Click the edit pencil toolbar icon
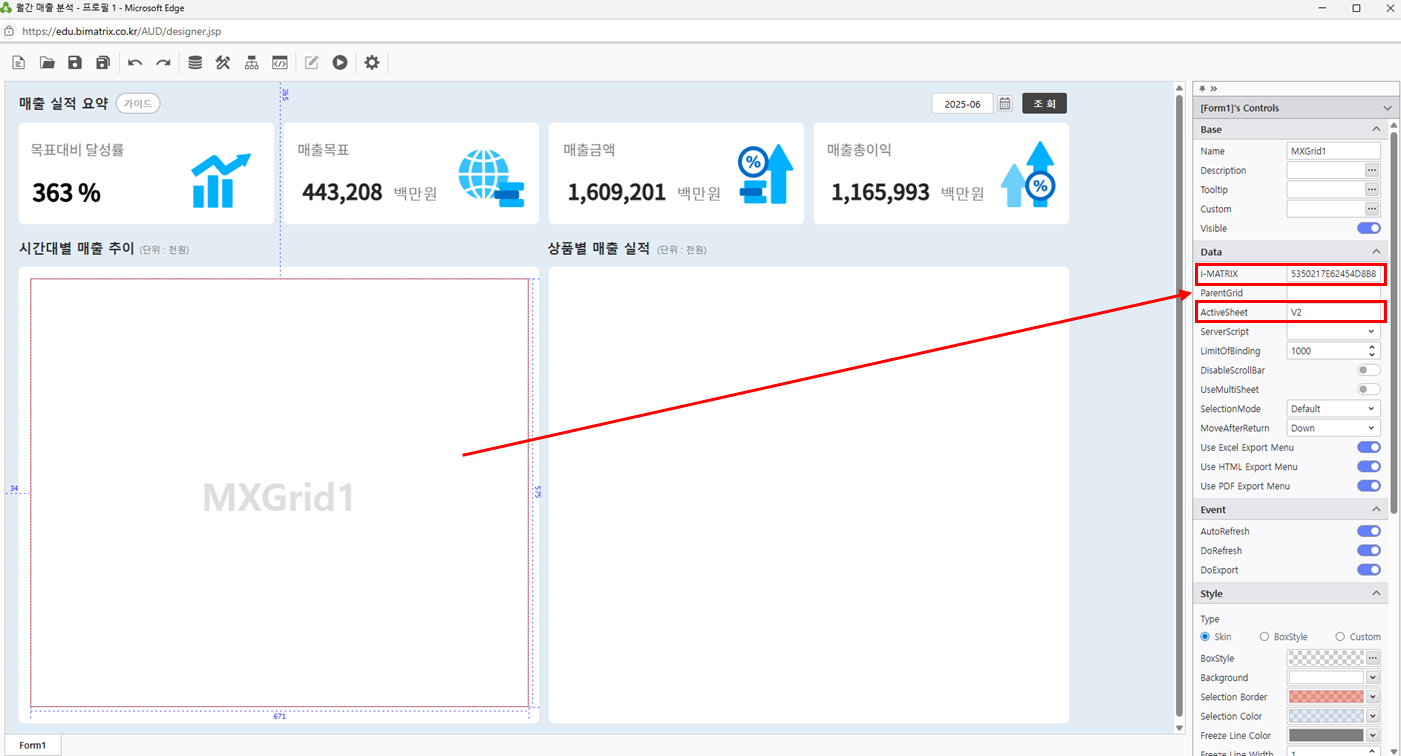 (312, 63)
